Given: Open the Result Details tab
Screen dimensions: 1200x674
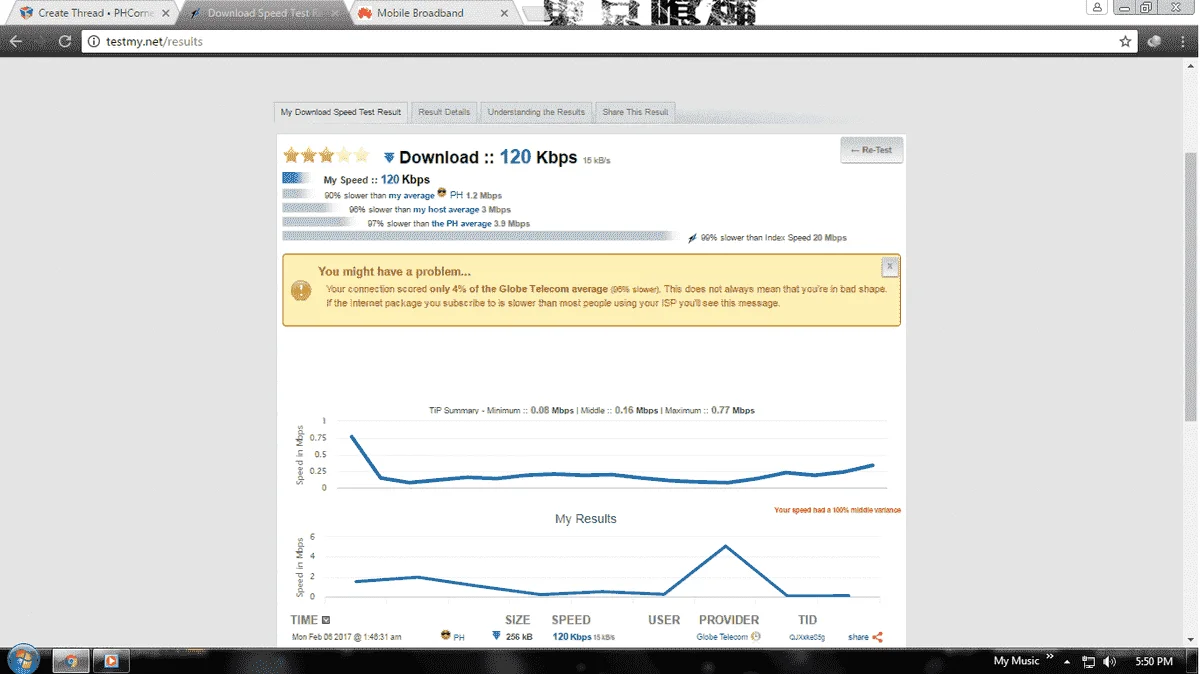Looking at the screenshot, I should (x=444, y=112).
